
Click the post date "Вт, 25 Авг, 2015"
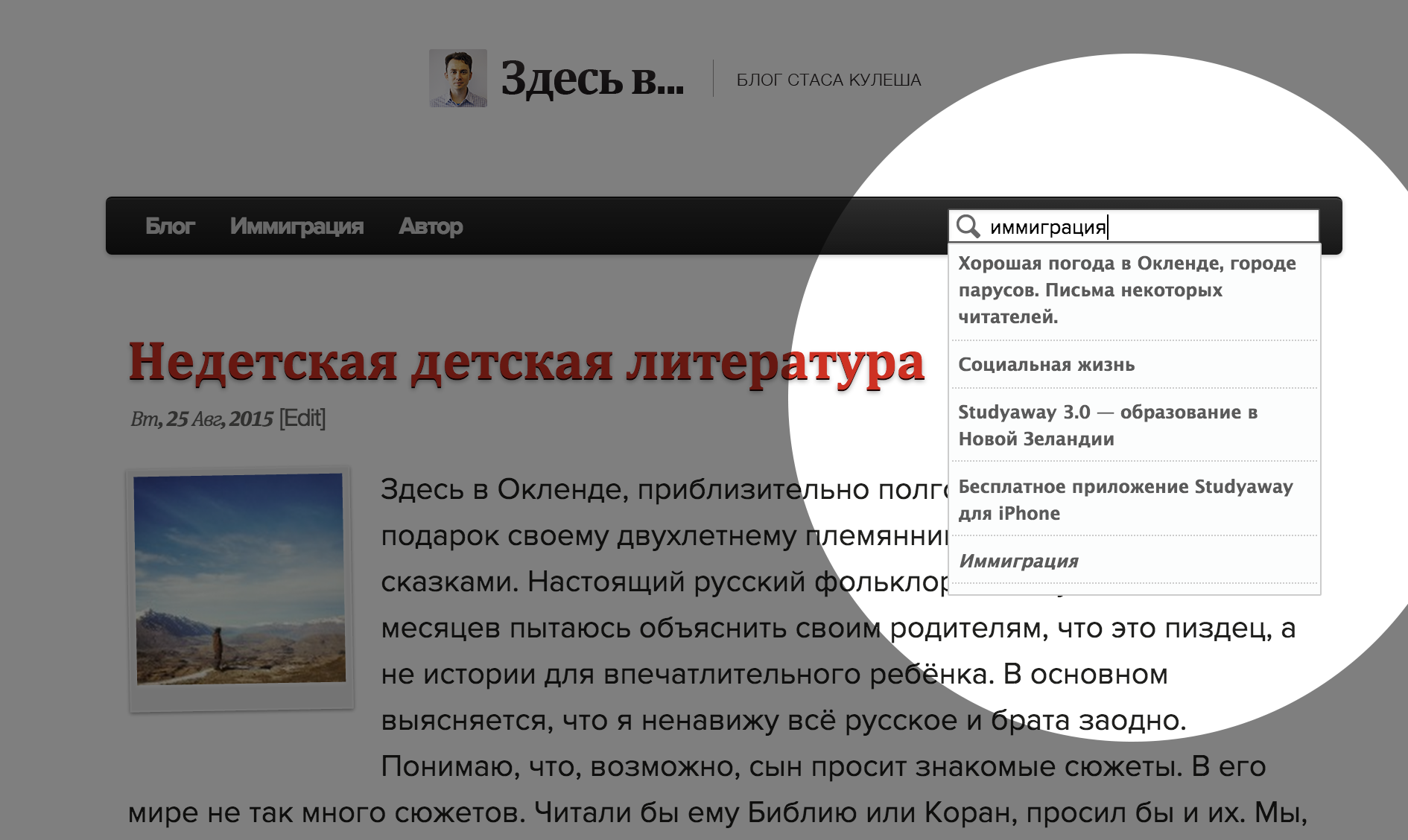click(x=202, y=419)
